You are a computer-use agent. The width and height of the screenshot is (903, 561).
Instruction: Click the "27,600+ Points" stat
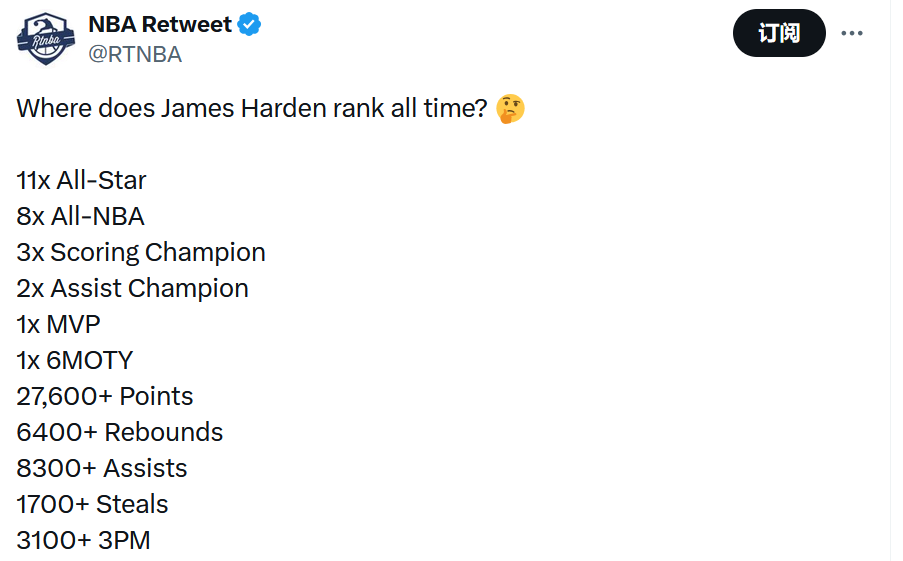104,396
